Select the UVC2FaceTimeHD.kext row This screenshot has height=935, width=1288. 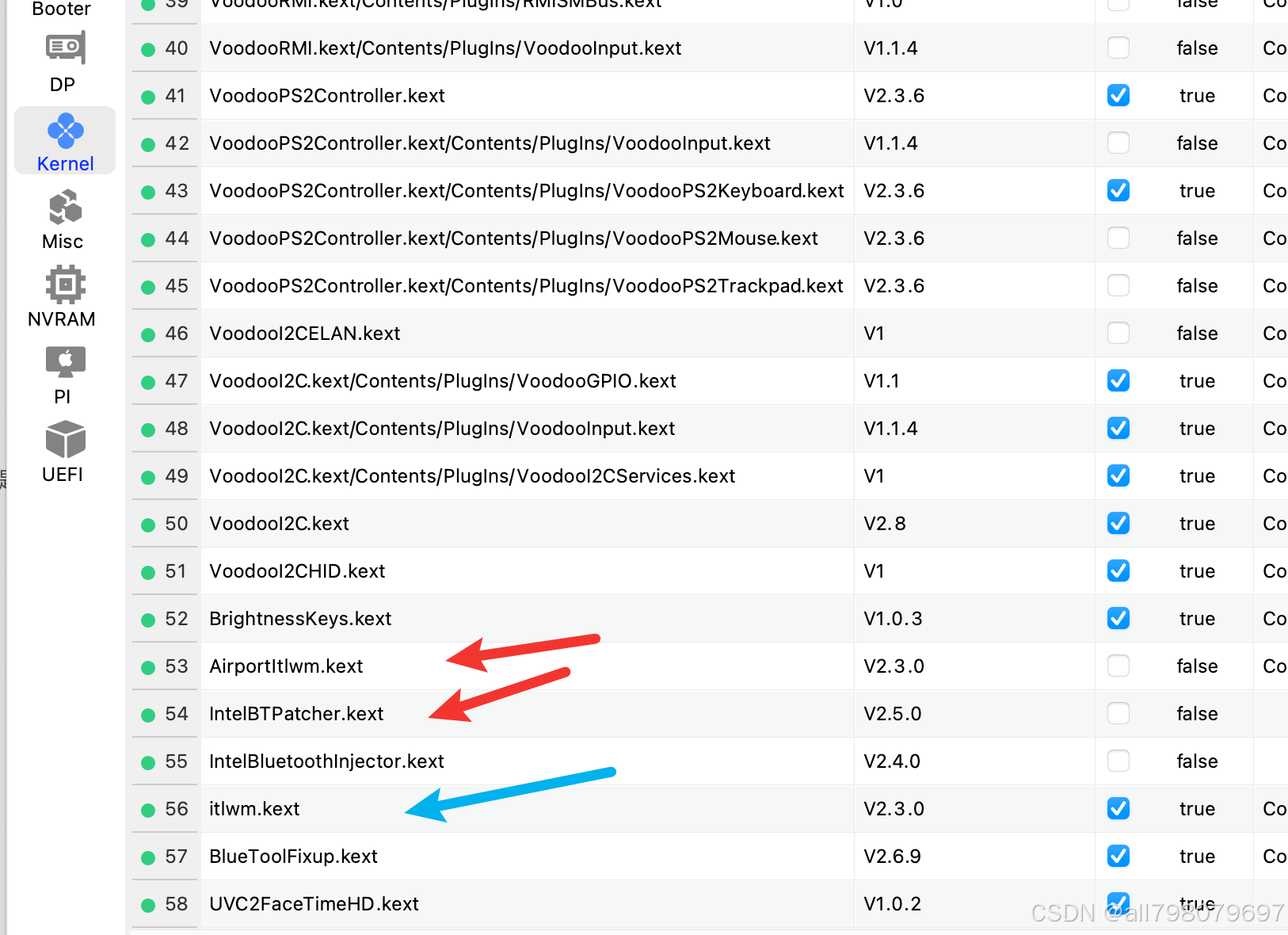314,903
